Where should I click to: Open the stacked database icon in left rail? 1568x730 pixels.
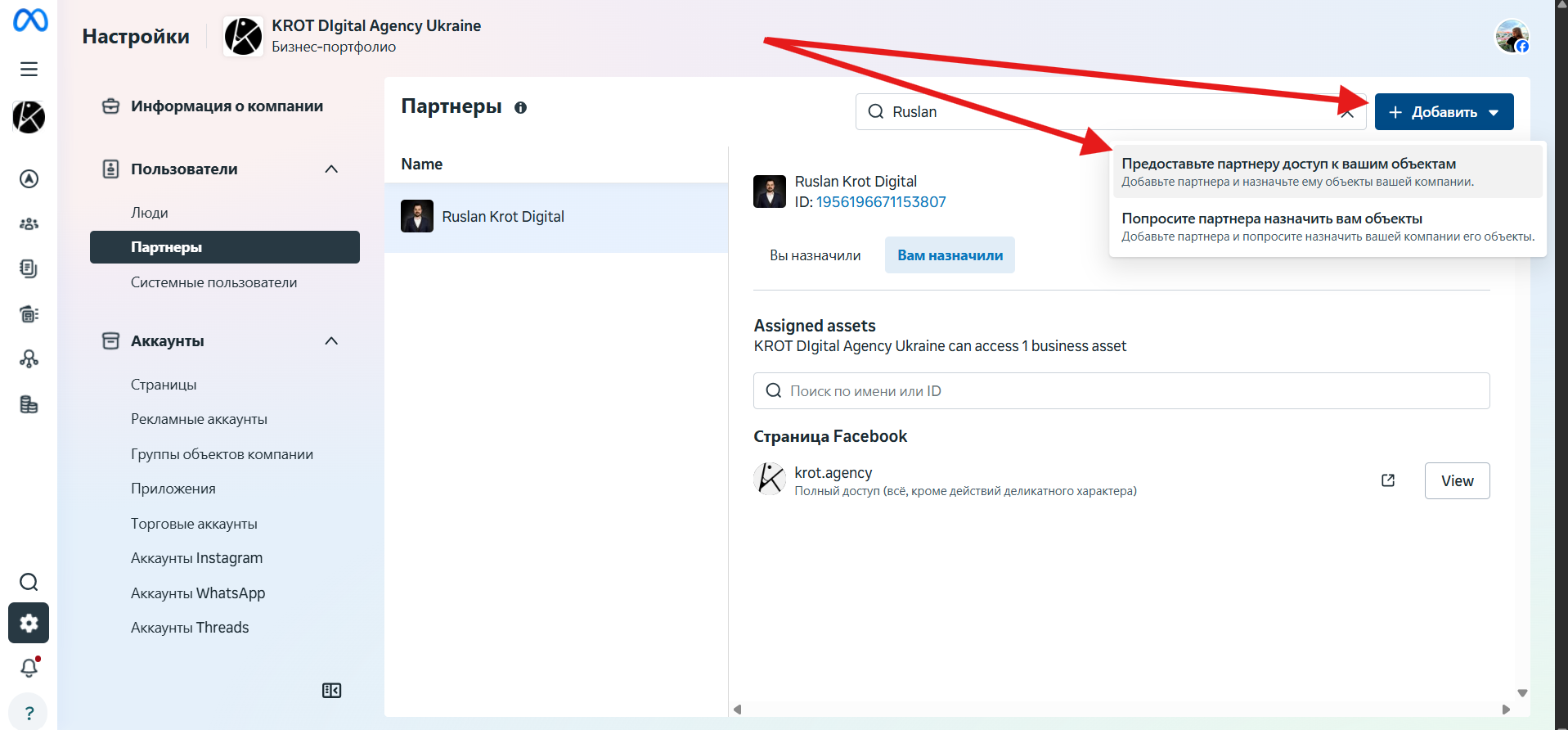coord(29,404)
